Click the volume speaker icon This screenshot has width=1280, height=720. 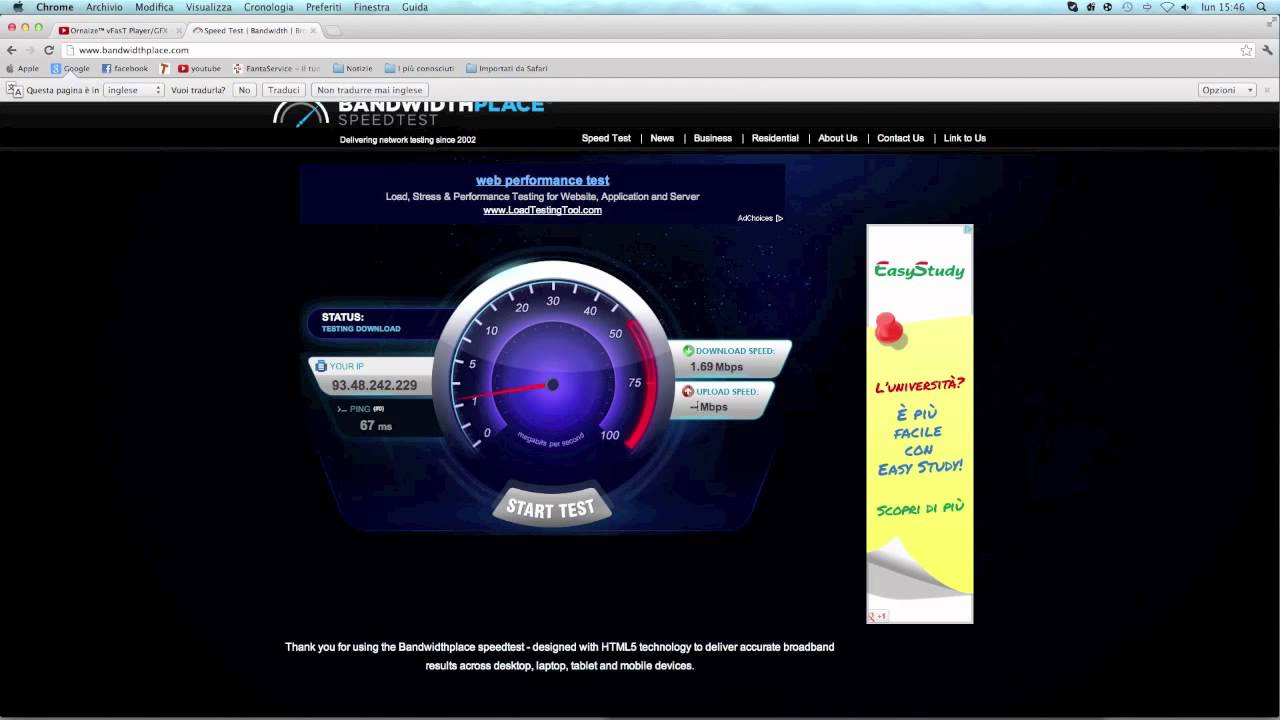click(1185, 7)
